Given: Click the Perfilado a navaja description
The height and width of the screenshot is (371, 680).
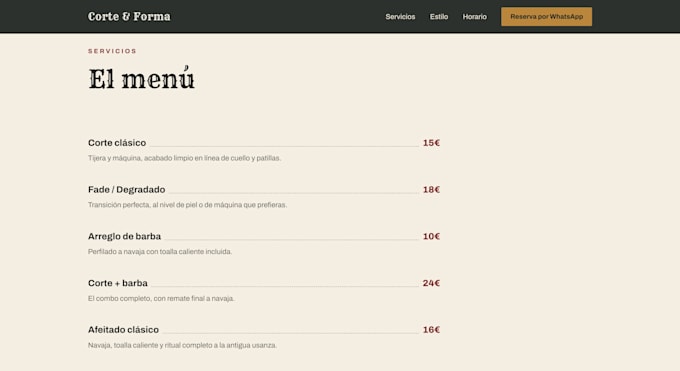Looking at the screenshot, I should coord(160,252).
